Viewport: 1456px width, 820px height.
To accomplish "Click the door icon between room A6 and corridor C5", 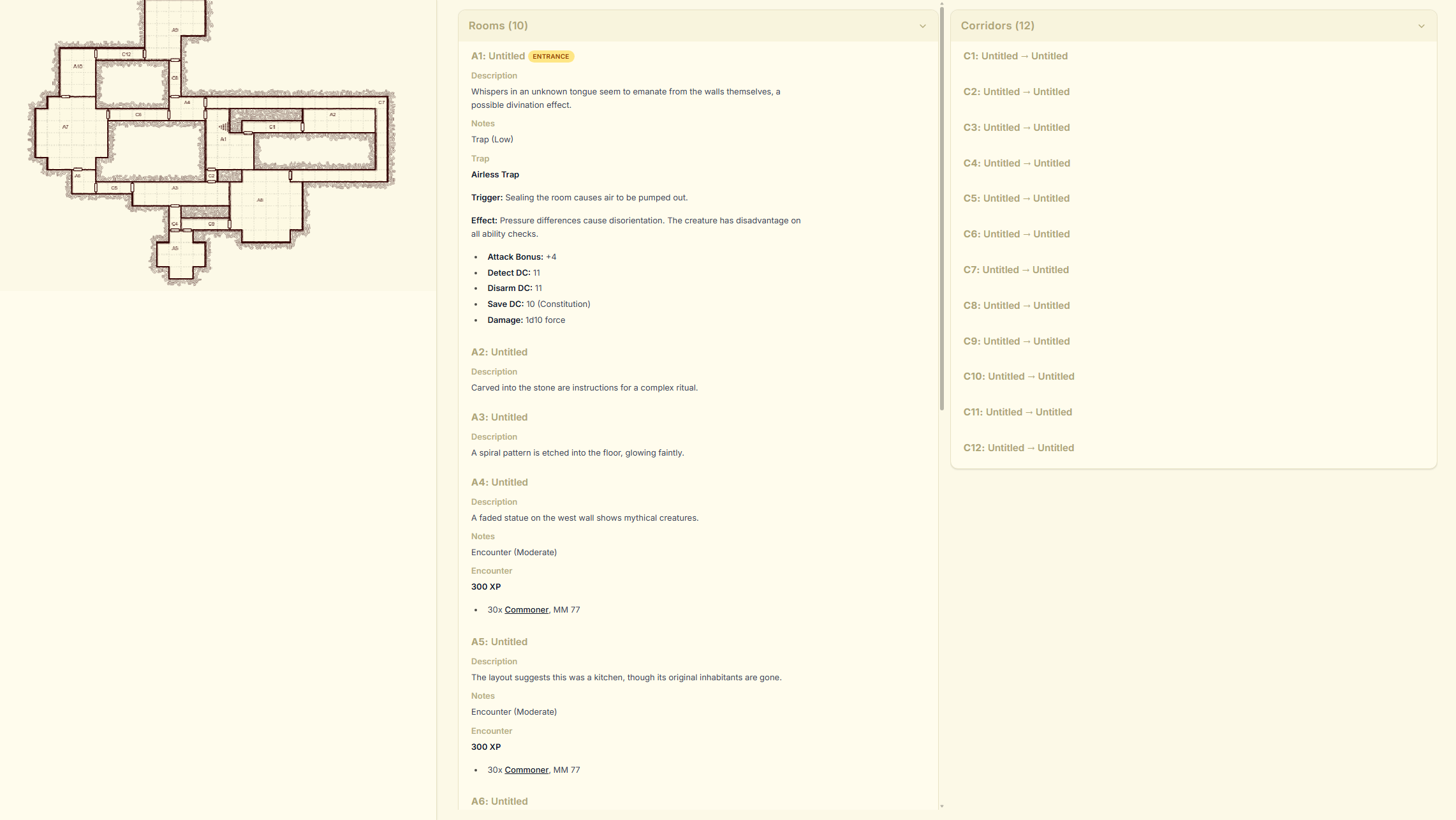I will (x=96, y=188).
